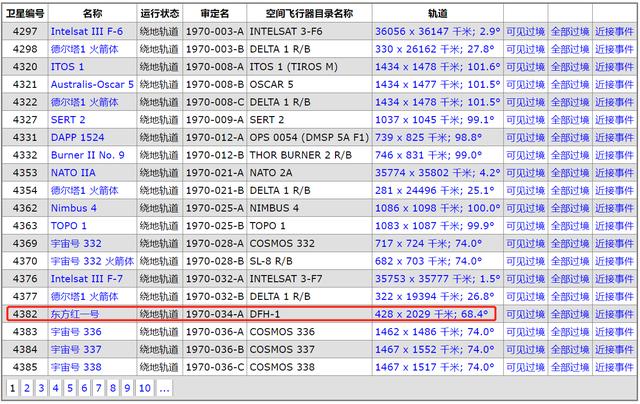The height and width of the screenshot is (404, 640).
Task: Open the Nimbus 4 satellite link
Action: (x=74, y=208)
